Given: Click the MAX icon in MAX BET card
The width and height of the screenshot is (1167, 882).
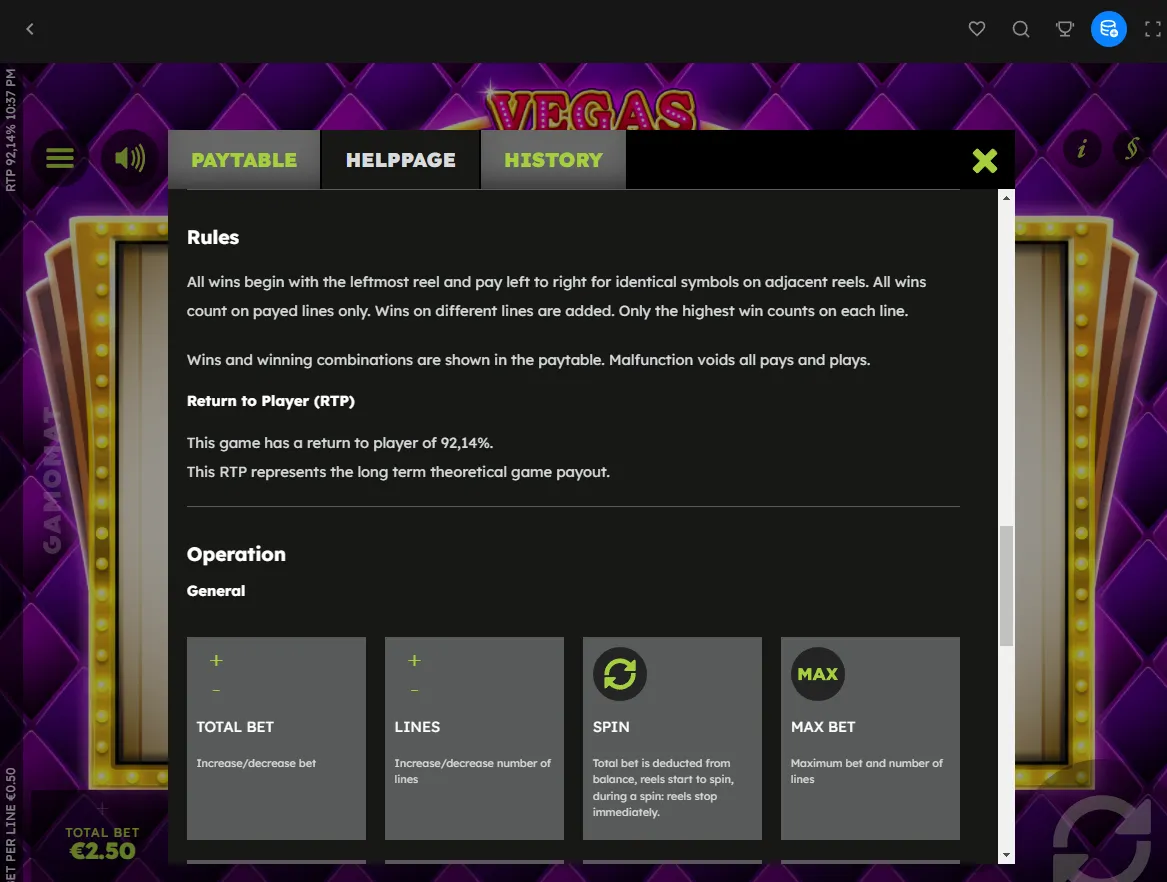Looking at the screenshot, I should (818, 674).
